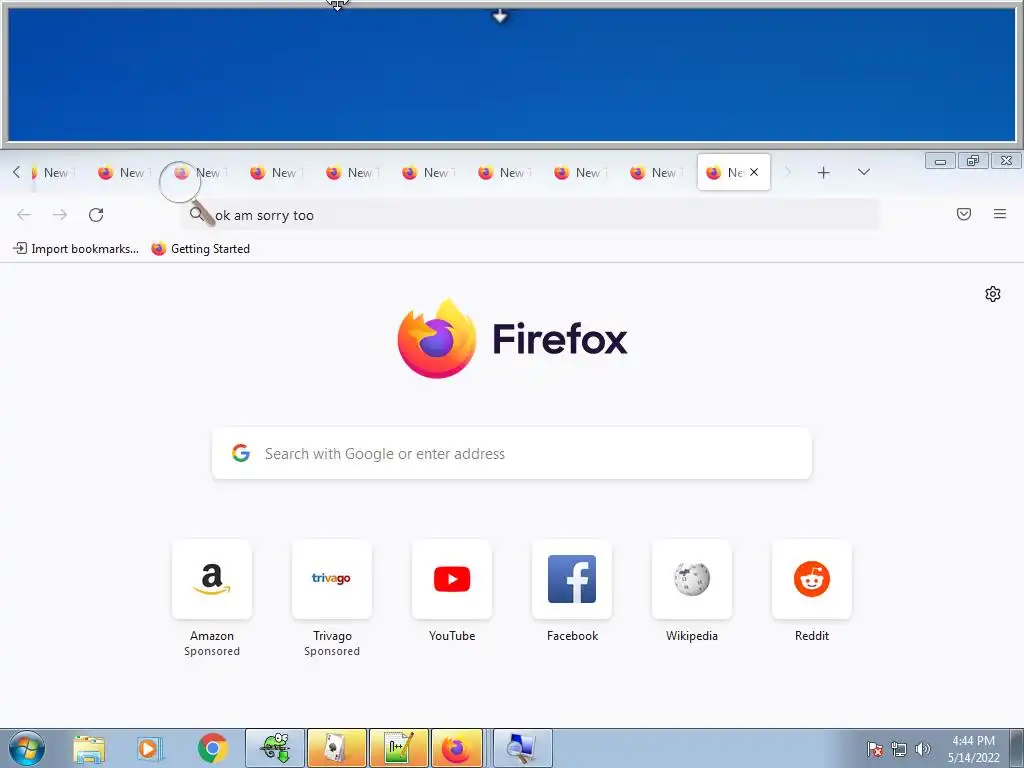This screenshot has height=768, width=1024.
Task: Open the Action Center flag in the tray
Action: coord(875,749)
